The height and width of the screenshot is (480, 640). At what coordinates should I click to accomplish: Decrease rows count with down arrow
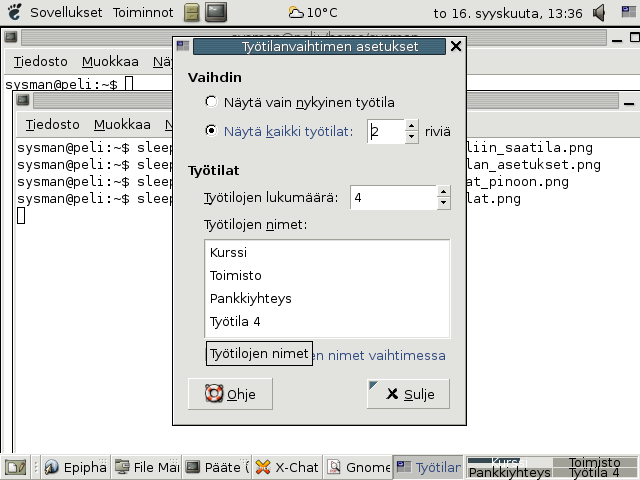click(411, 137)
